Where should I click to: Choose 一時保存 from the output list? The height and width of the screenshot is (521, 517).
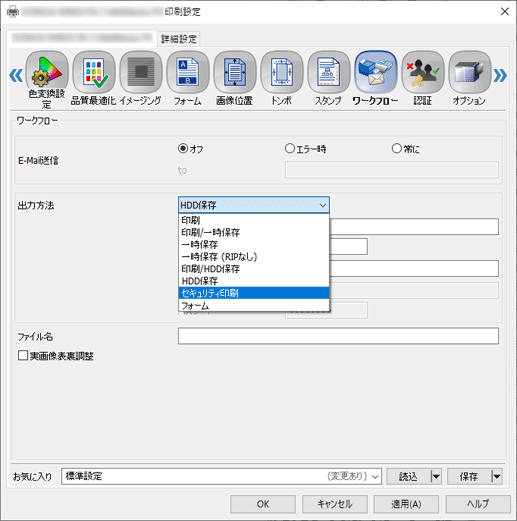click(254, 245)
